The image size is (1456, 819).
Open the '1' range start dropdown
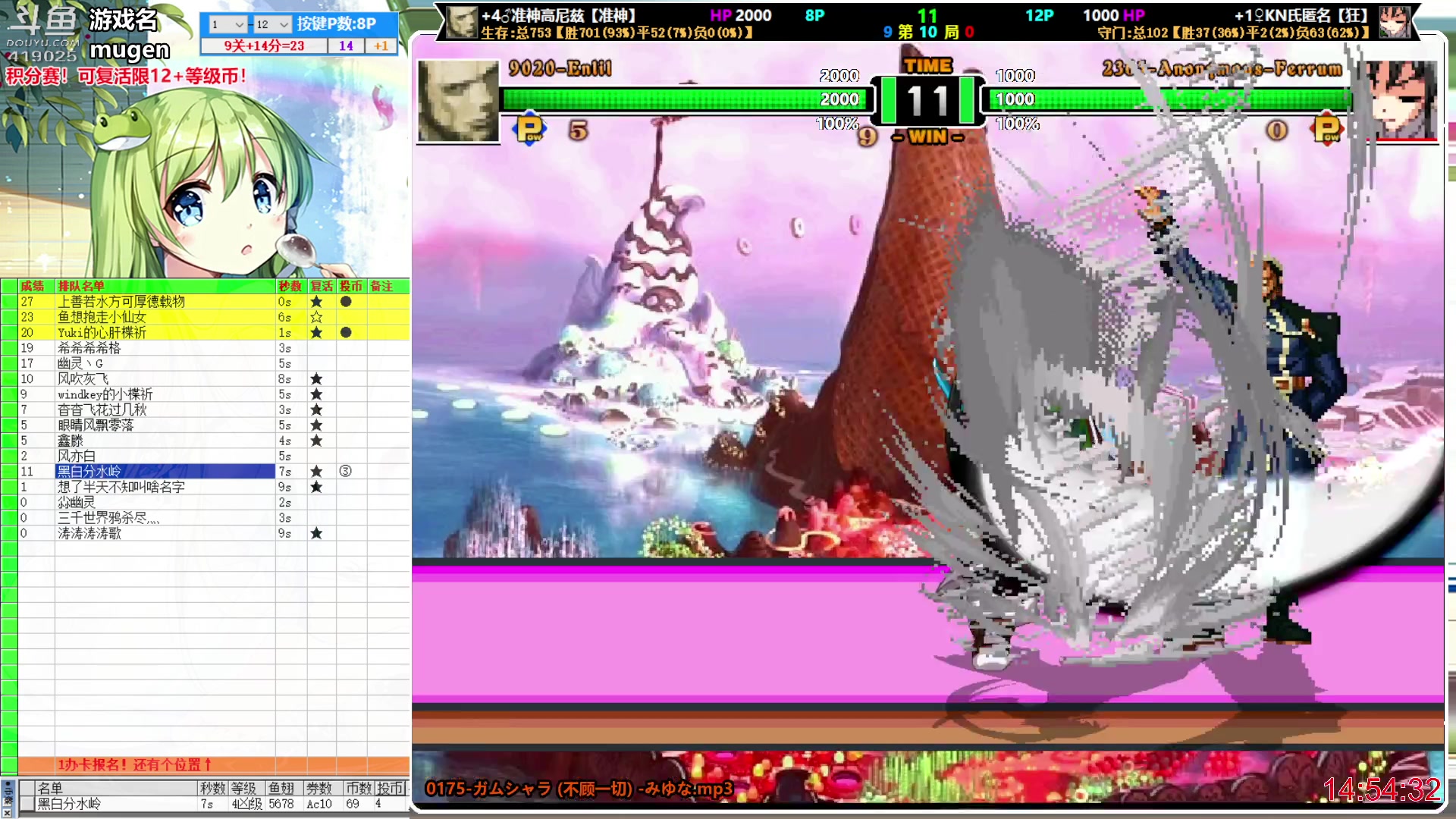(227, 24)
